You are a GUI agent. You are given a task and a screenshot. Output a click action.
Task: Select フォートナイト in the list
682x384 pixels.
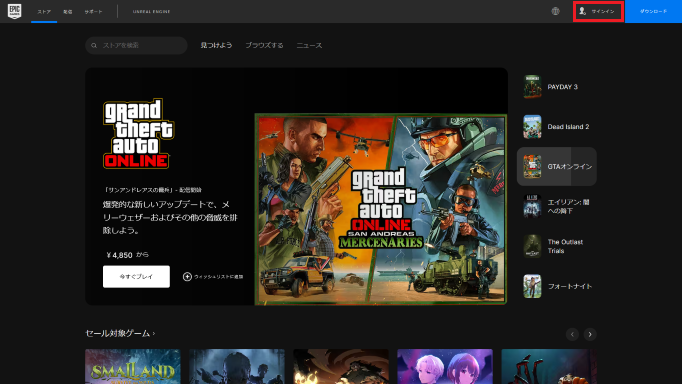557,286
